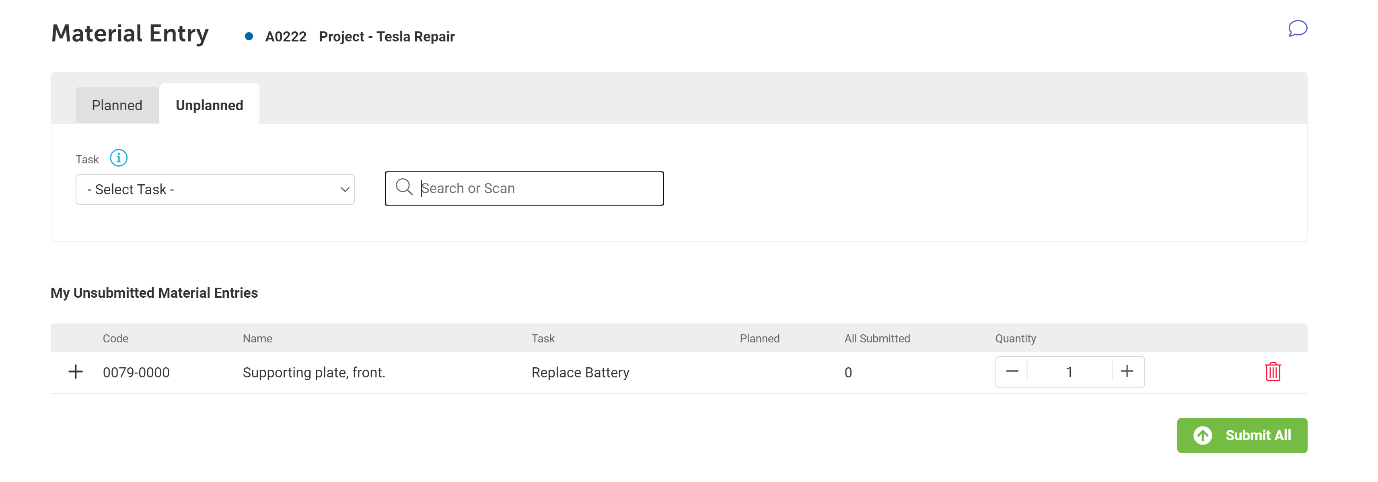Click the Project - Tesla Repair title
The width and height of the screenshot is (1378, 482).
pos(386,37)
